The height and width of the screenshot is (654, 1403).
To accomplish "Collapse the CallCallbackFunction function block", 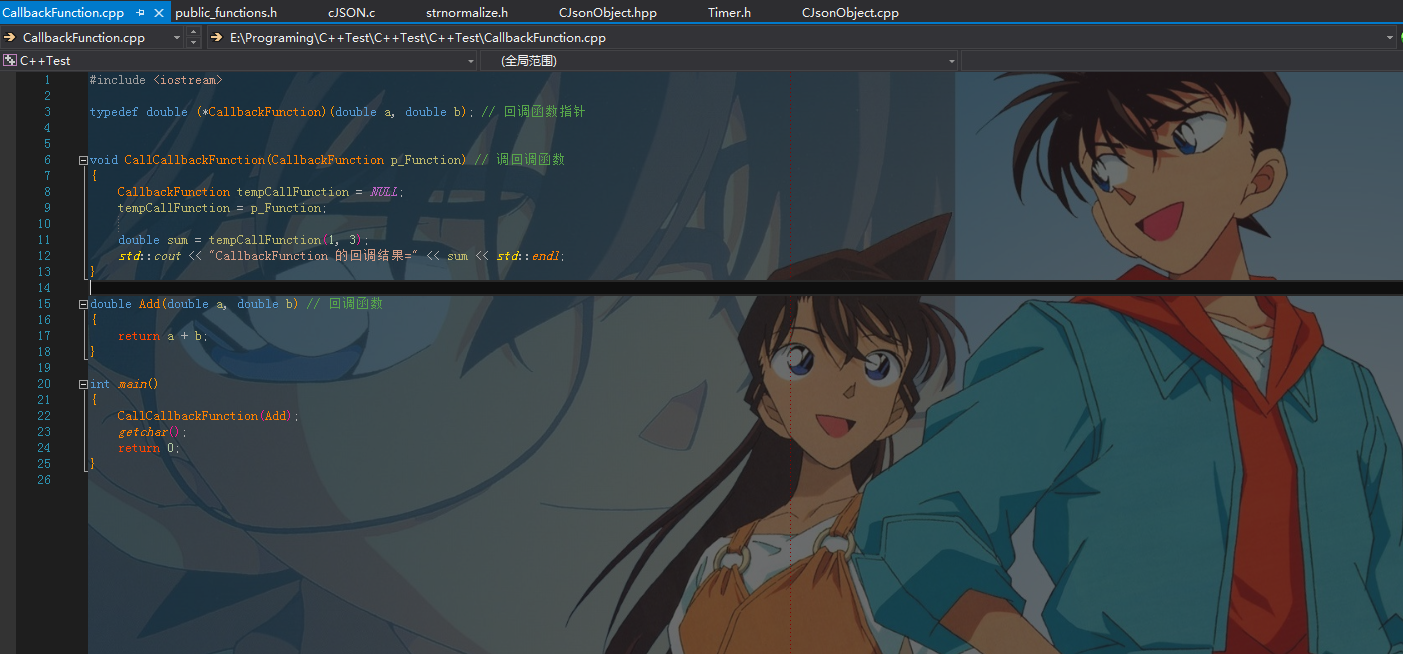I will coord(83,160).
